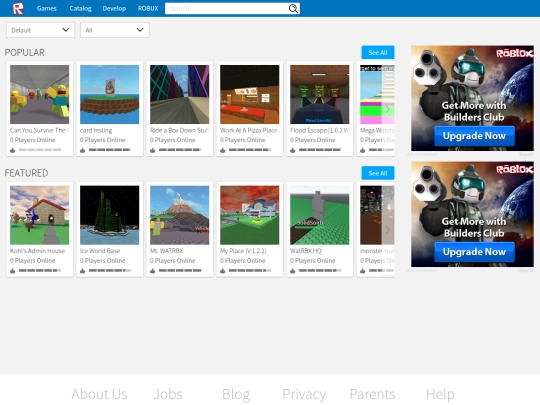This screenshot has height=405, width=540.
Task: Open the Blog footer link
Action: [236, 394]
